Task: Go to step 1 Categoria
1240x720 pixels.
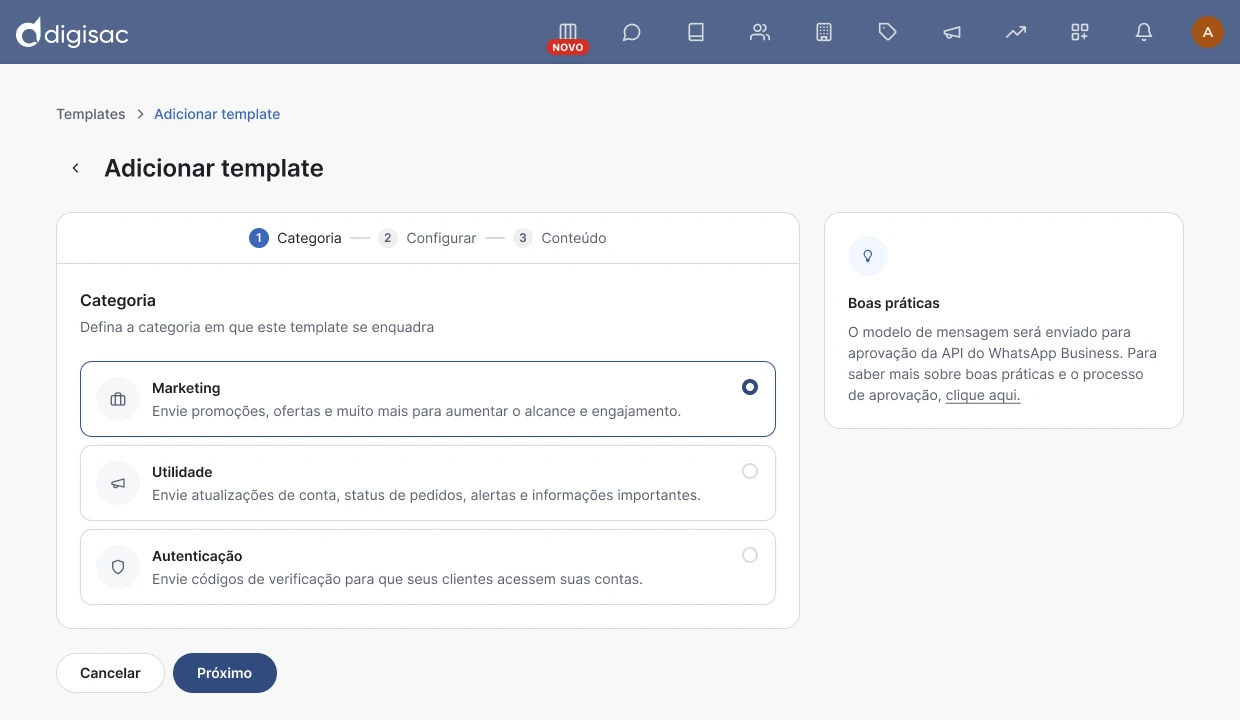Action: point(295,238)
